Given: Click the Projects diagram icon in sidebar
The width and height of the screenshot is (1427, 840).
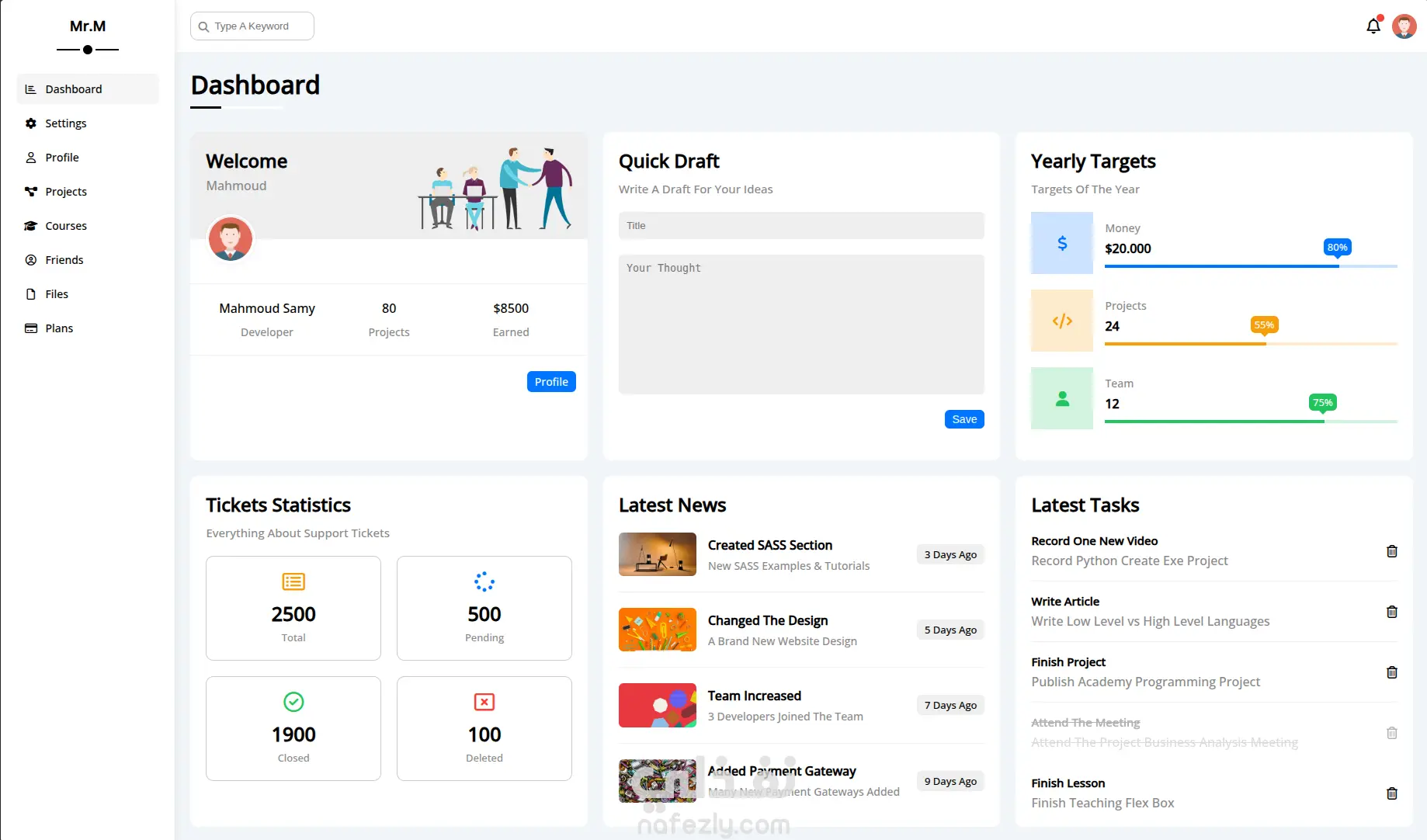Looking at the screenshot, I should (x=31, y=192).
